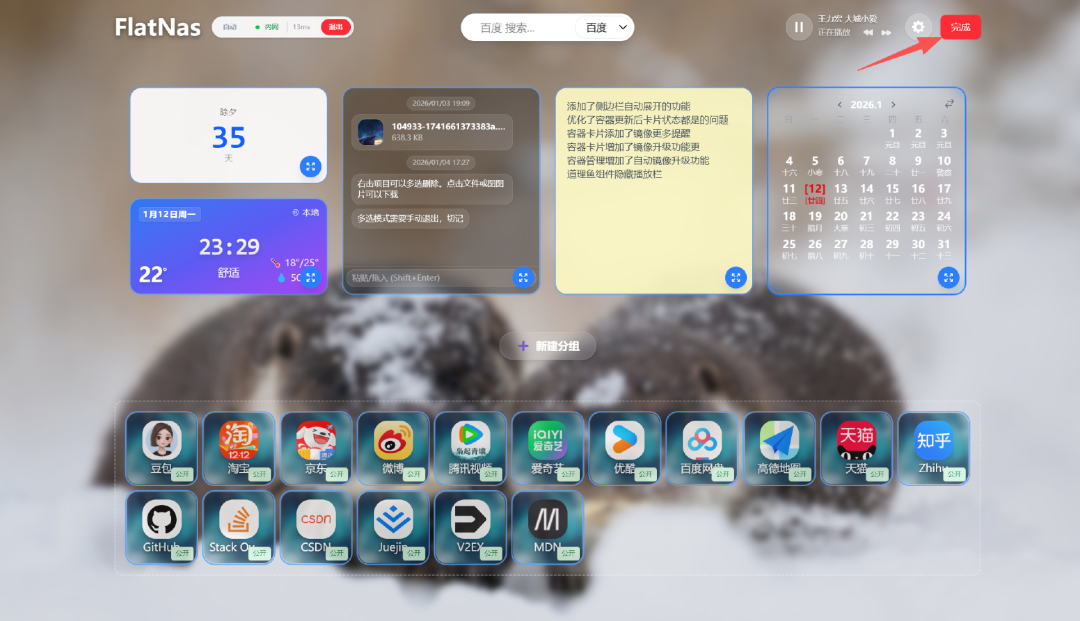Launch the Stack Overflow icon

(238, 527)
